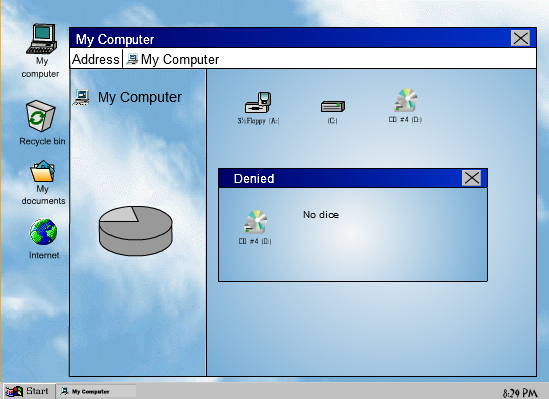Close the Denied dialog
This screenshot has width=549, height=399.
[471, 178]
